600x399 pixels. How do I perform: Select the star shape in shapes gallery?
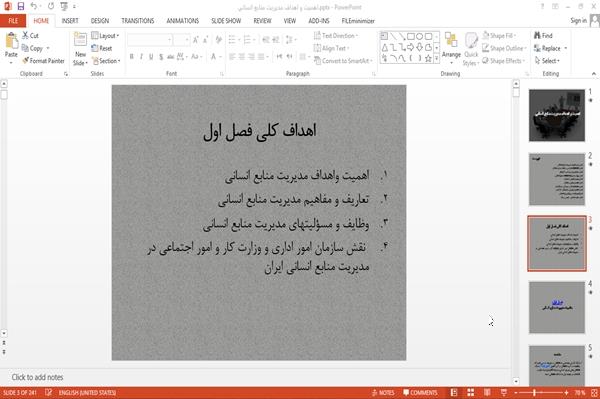click(x=429, y=58)
